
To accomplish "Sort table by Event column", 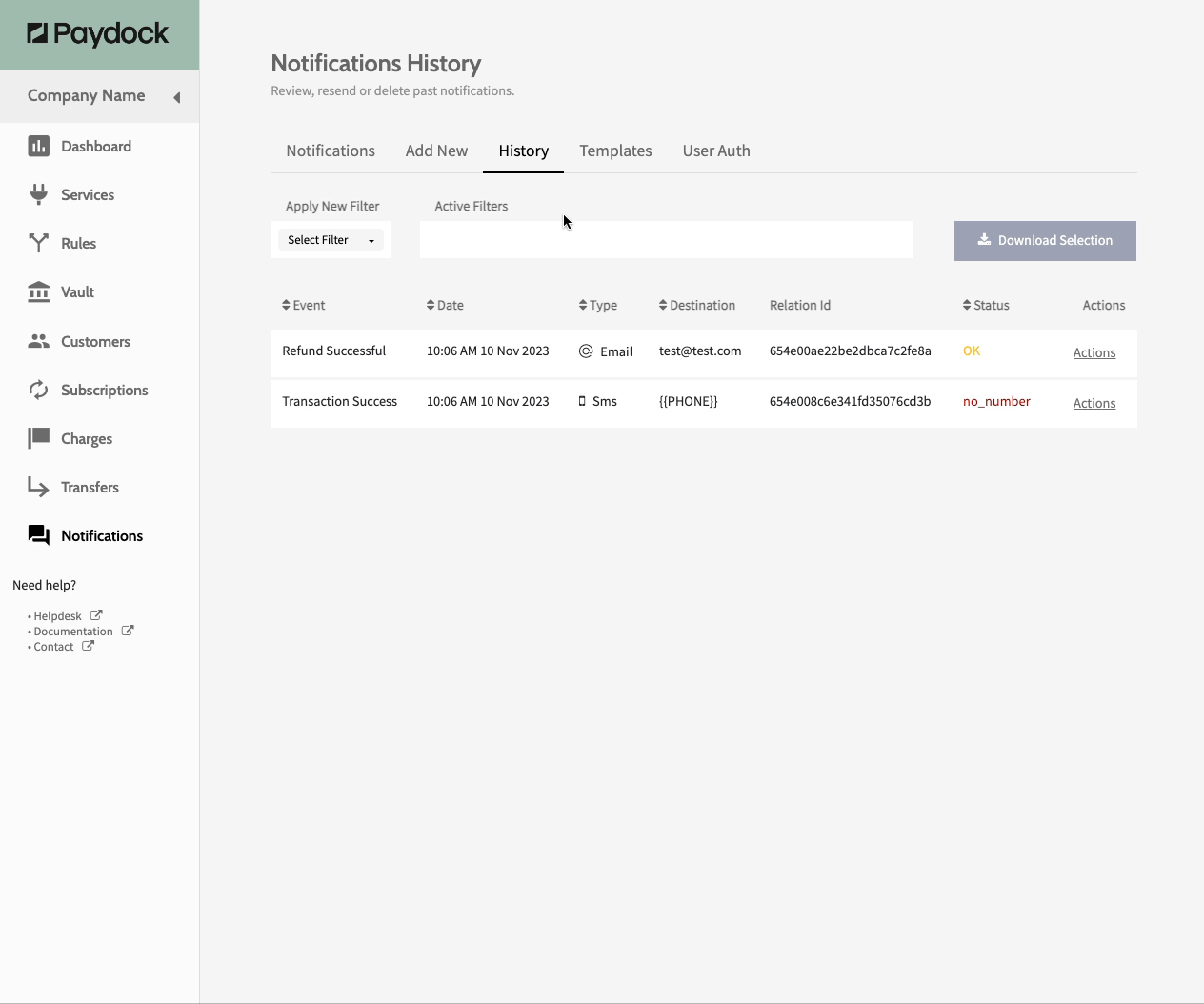I will pyautogui.click(x=304, y=305).
